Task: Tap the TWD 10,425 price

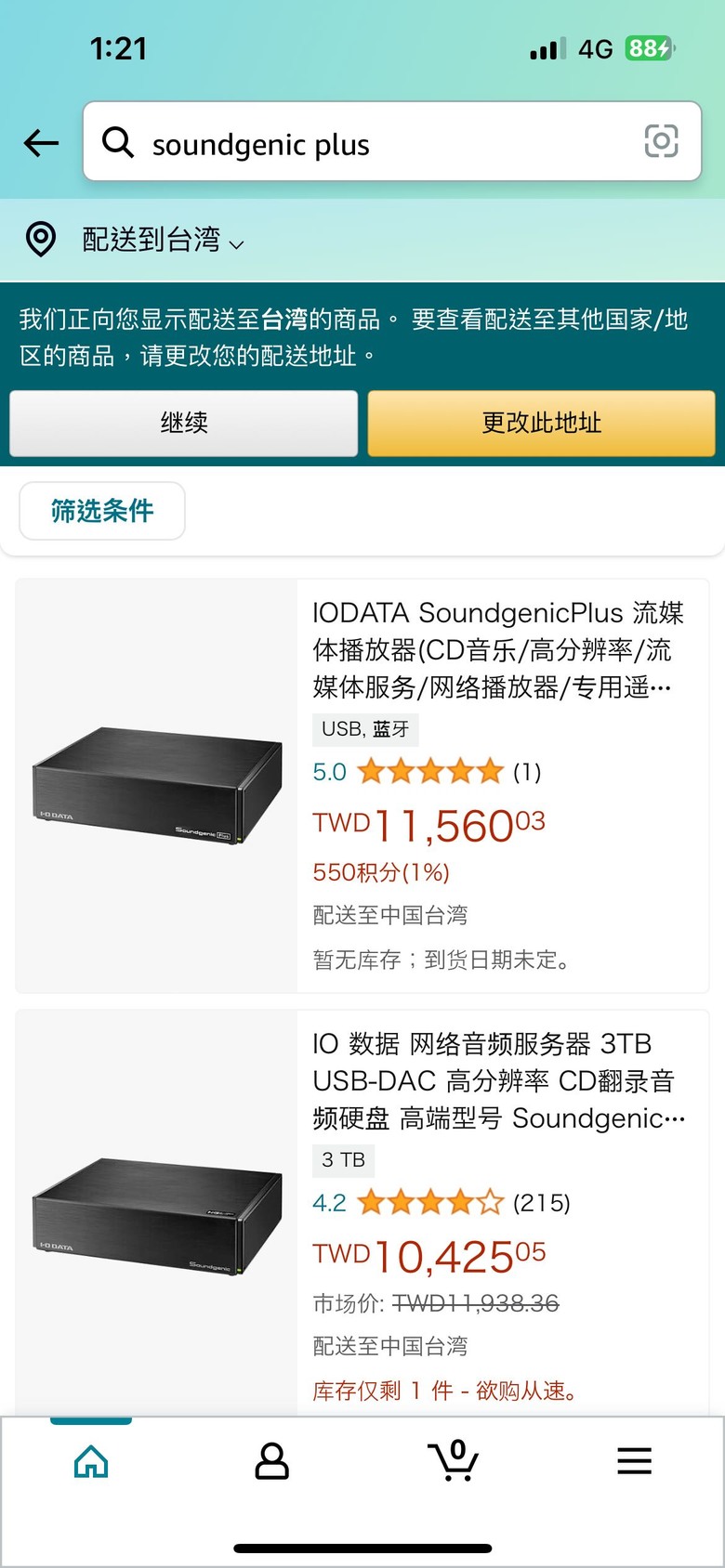Action: pyautogui.click(x=429, y=1256)
